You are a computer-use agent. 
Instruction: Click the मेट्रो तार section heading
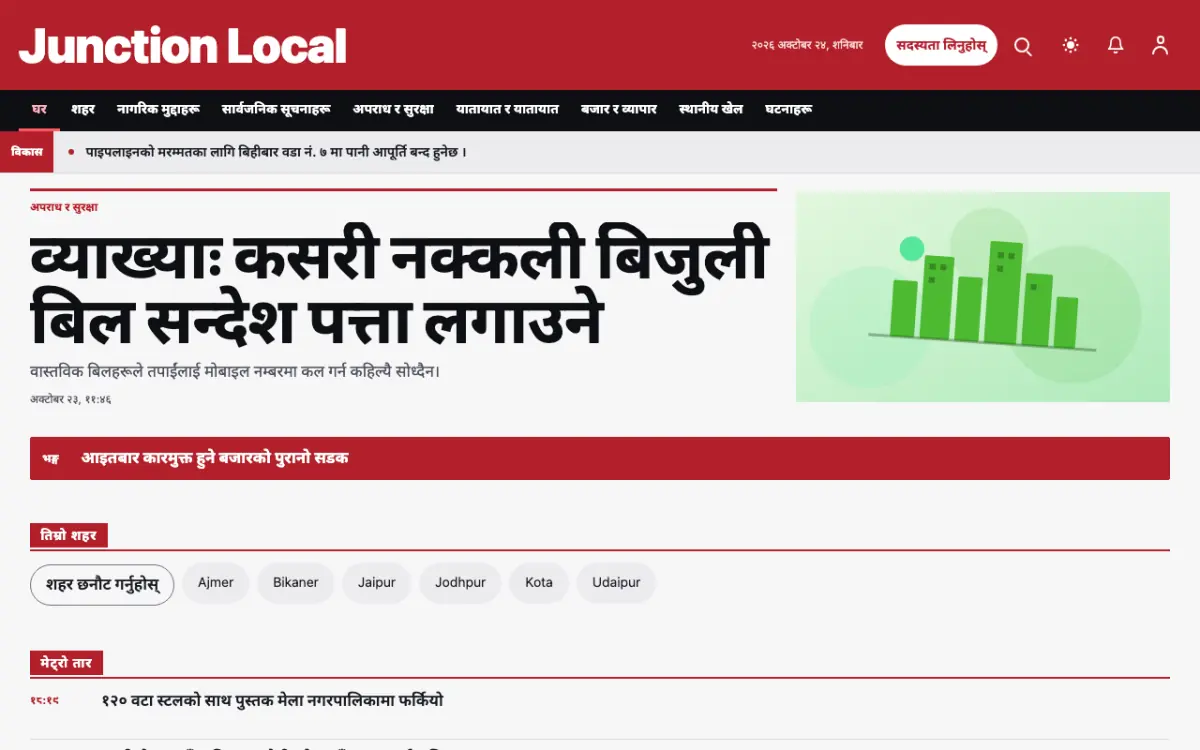[67, 663]
